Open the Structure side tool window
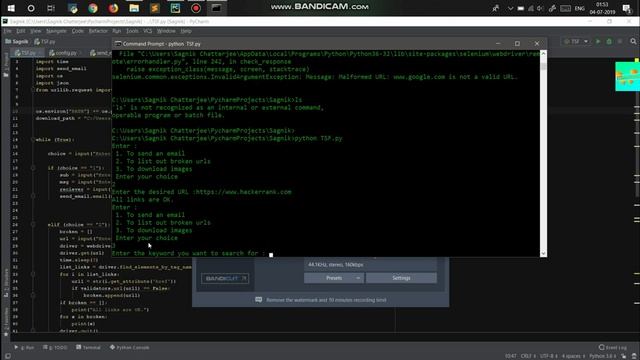 6,282
